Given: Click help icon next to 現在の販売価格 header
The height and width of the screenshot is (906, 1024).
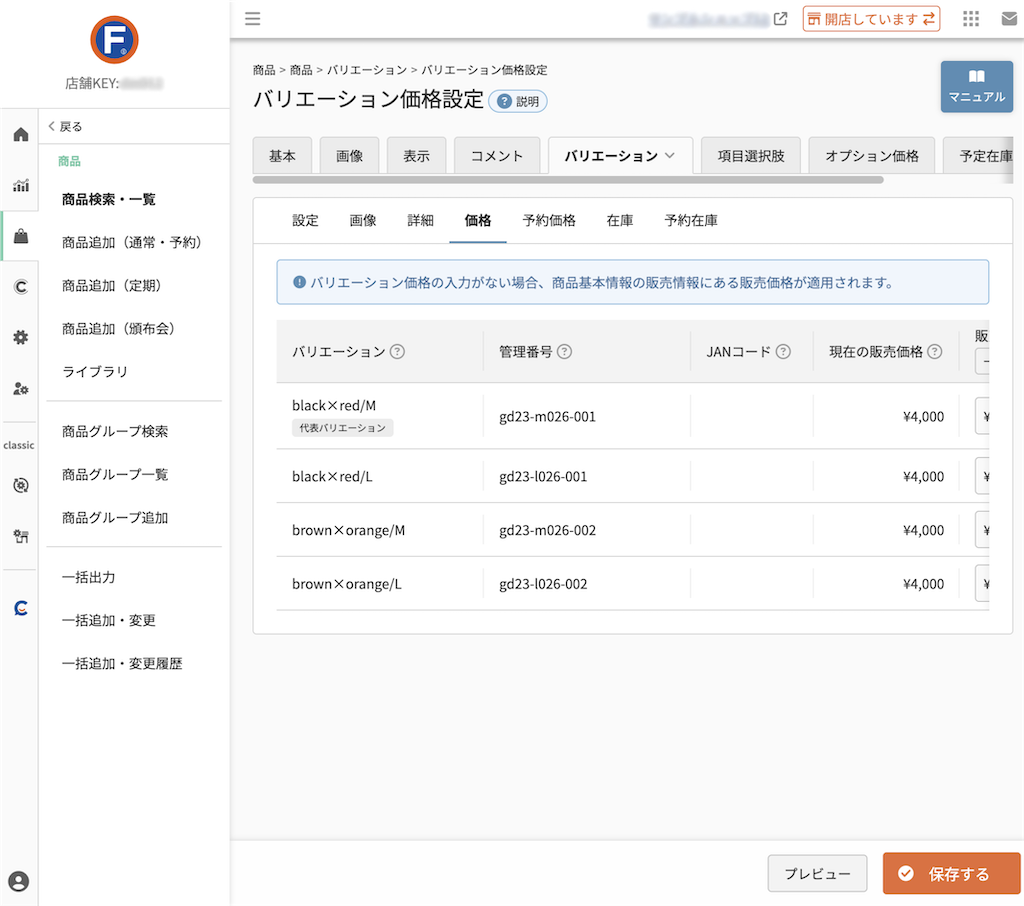Looking at the screenshot, I should pyautogui.click(x=935, y=351).
